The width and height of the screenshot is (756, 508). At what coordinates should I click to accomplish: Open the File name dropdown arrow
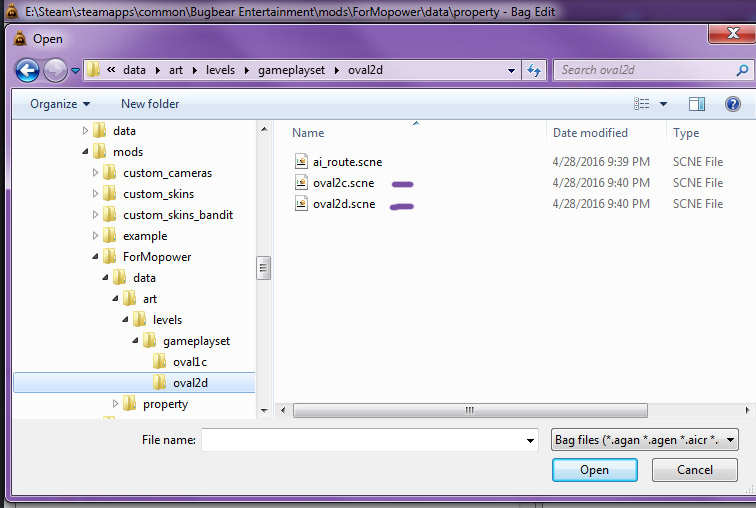530,440
